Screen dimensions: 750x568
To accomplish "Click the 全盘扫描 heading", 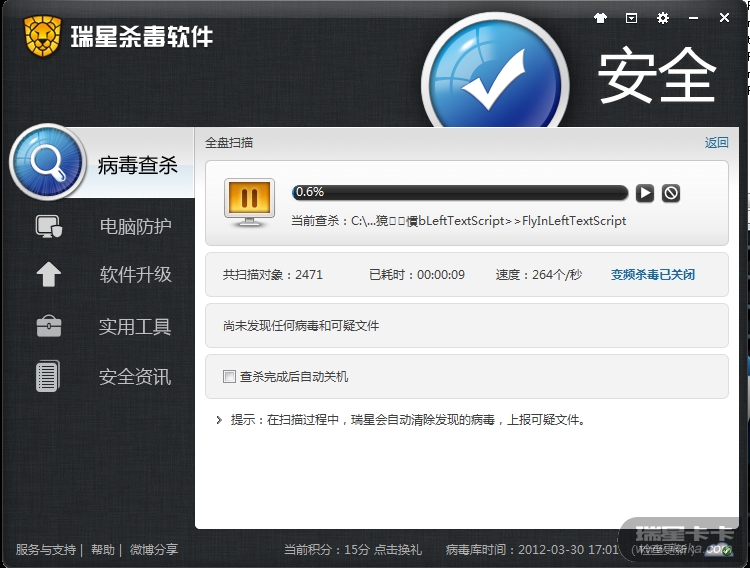I will (229, 143).
